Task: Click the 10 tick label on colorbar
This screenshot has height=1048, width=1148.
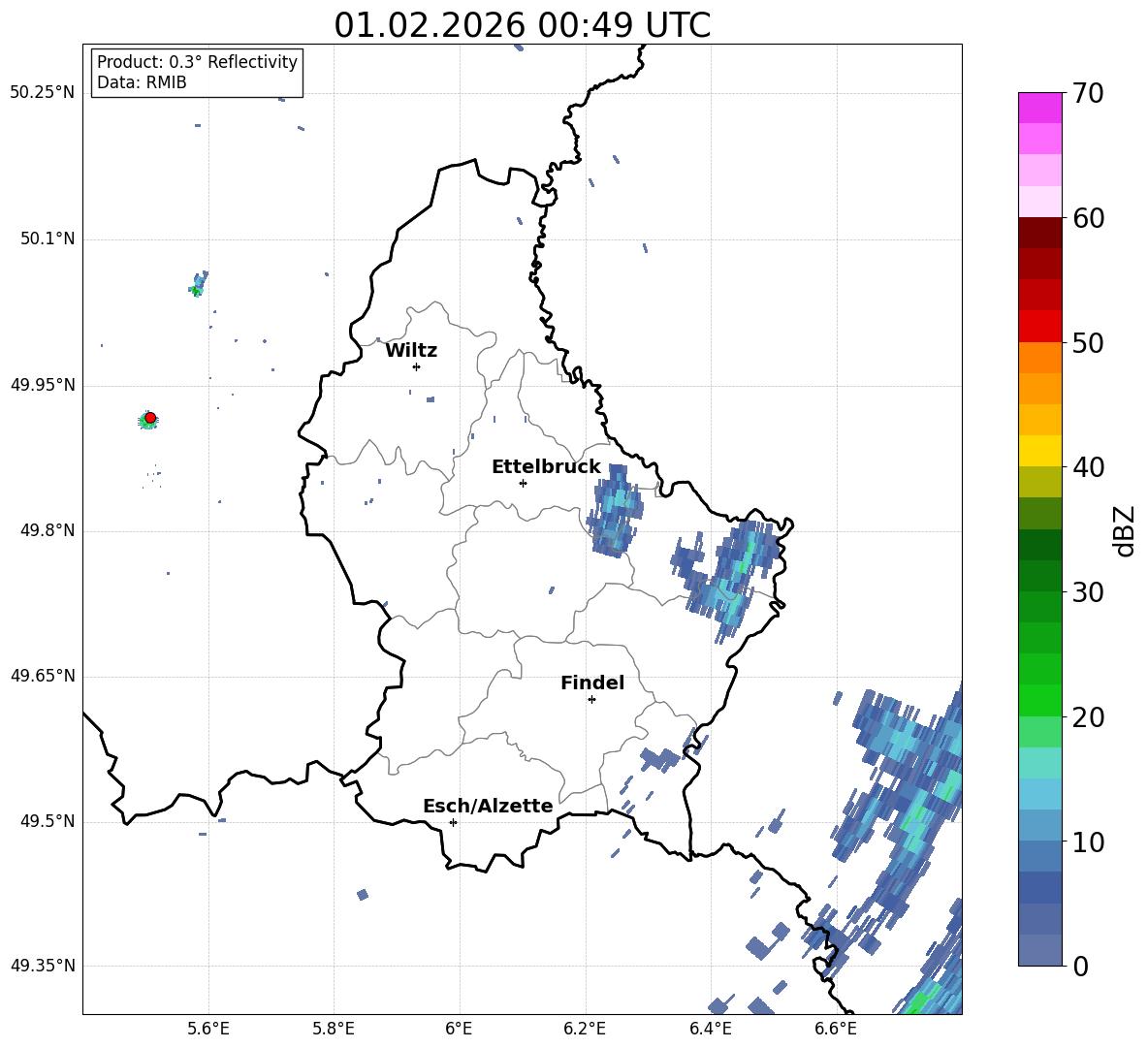Action: [1088, 842]
